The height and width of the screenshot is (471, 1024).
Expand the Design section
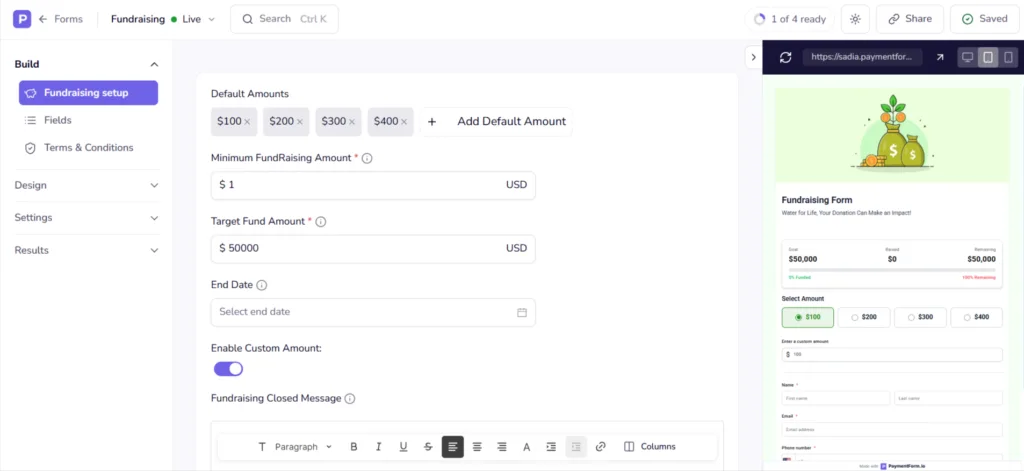coord(87,186)
